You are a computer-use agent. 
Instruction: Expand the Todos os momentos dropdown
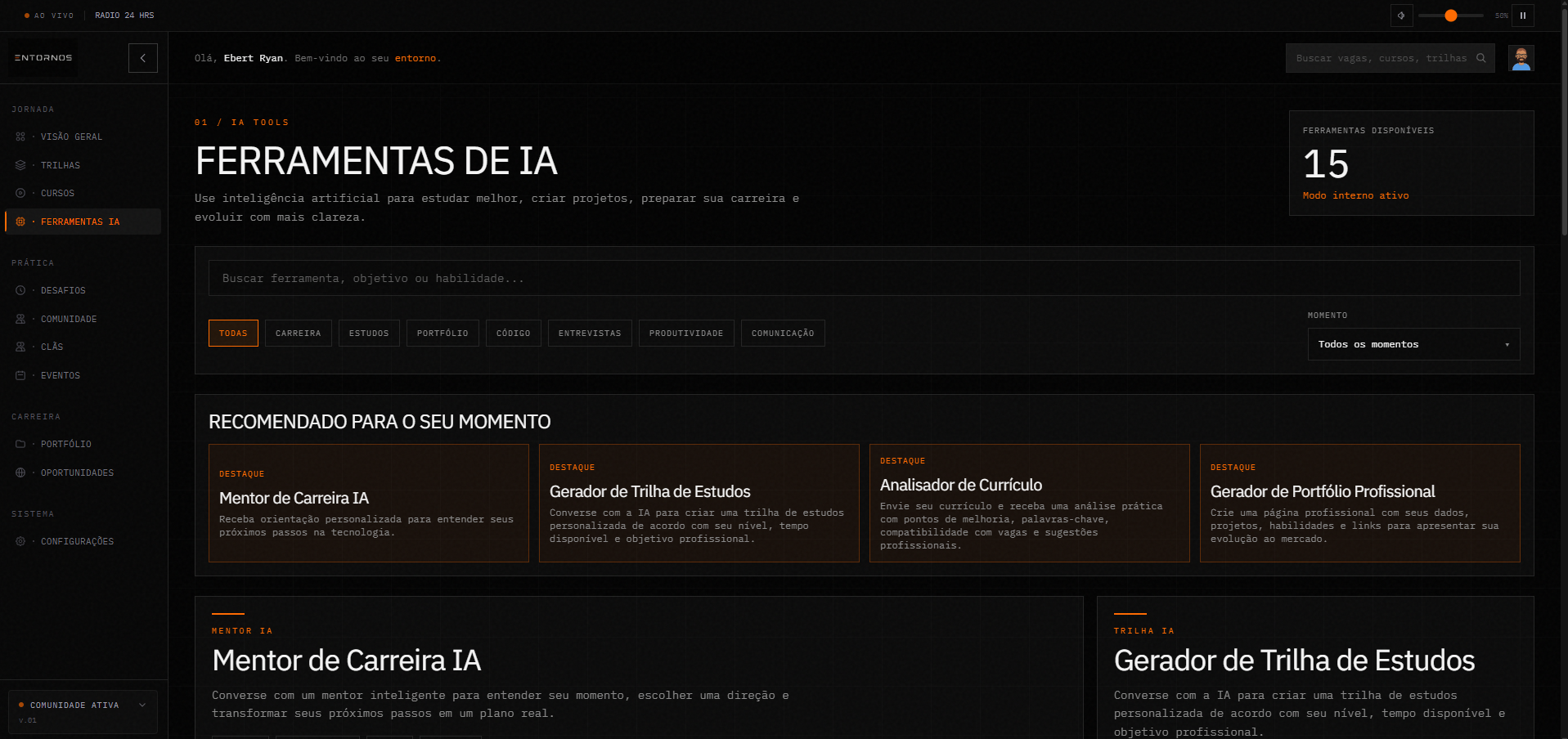(1413, 344)
